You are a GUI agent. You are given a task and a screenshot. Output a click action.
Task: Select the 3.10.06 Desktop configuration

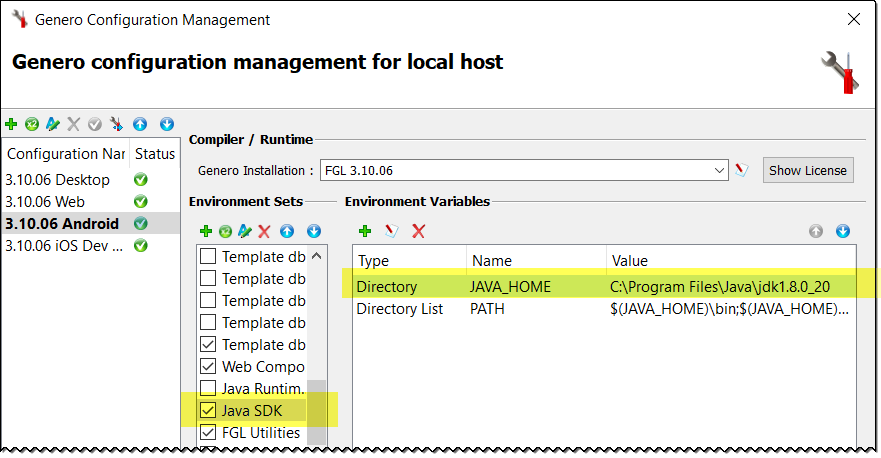(58, 180)
